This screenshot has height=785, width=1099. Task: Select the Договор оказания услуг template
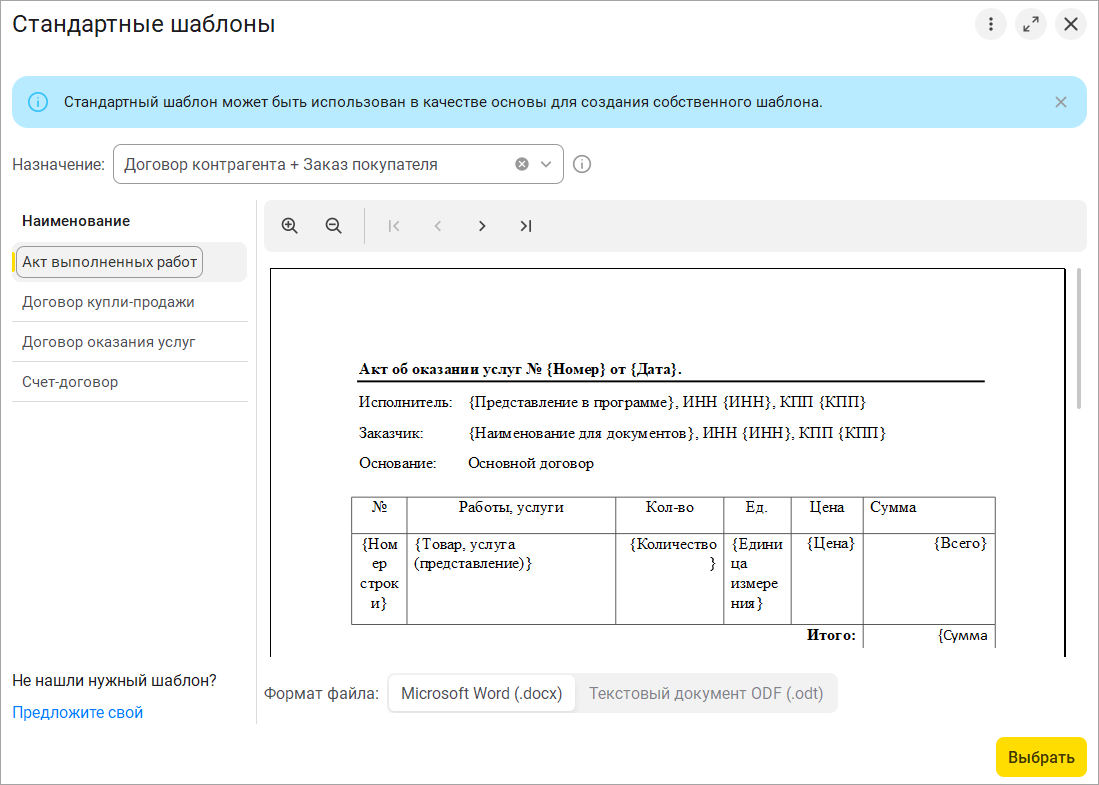coord(130,342)
